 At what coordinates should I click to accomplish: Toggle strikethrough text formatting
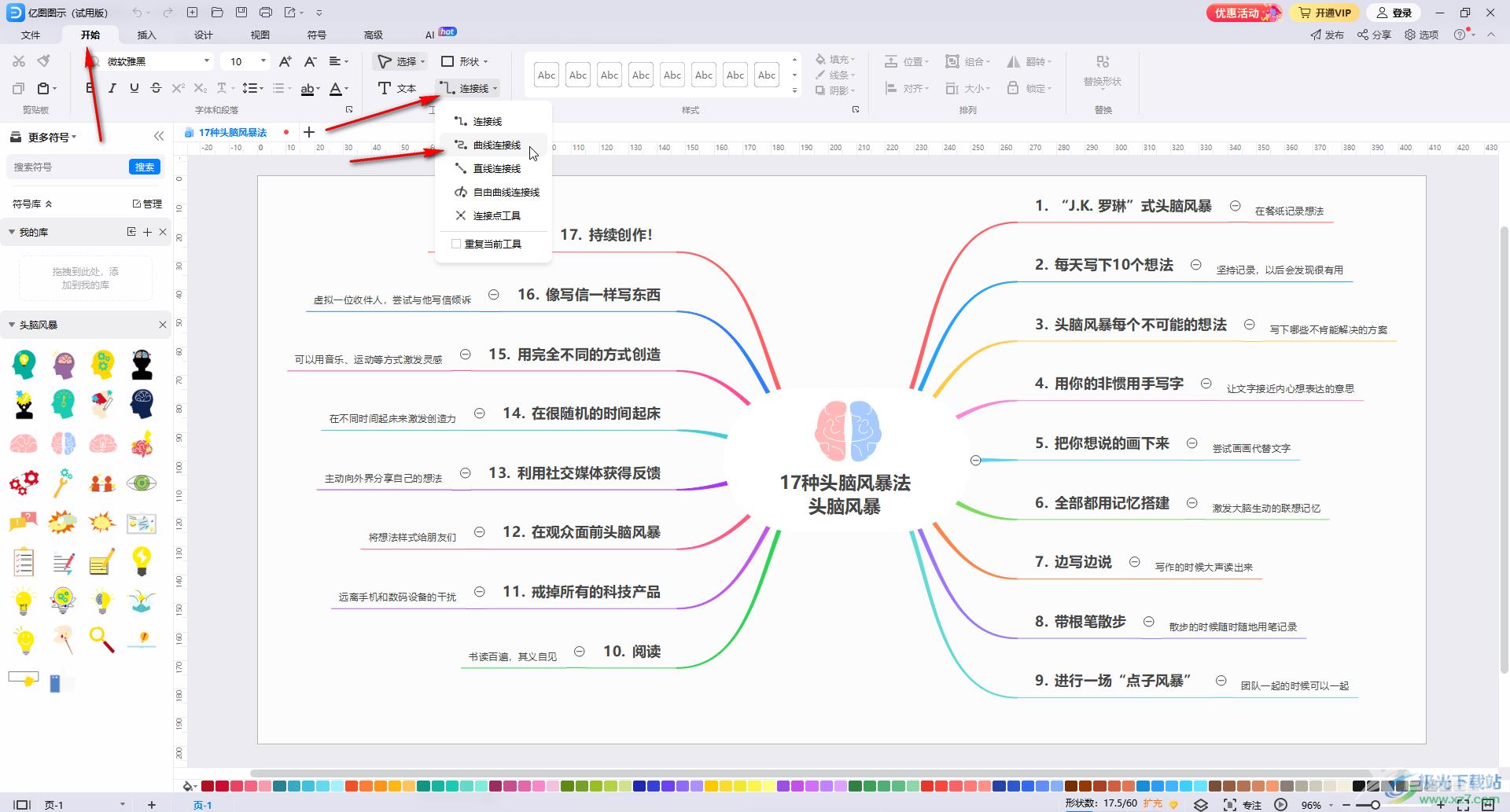pos(156,88)
